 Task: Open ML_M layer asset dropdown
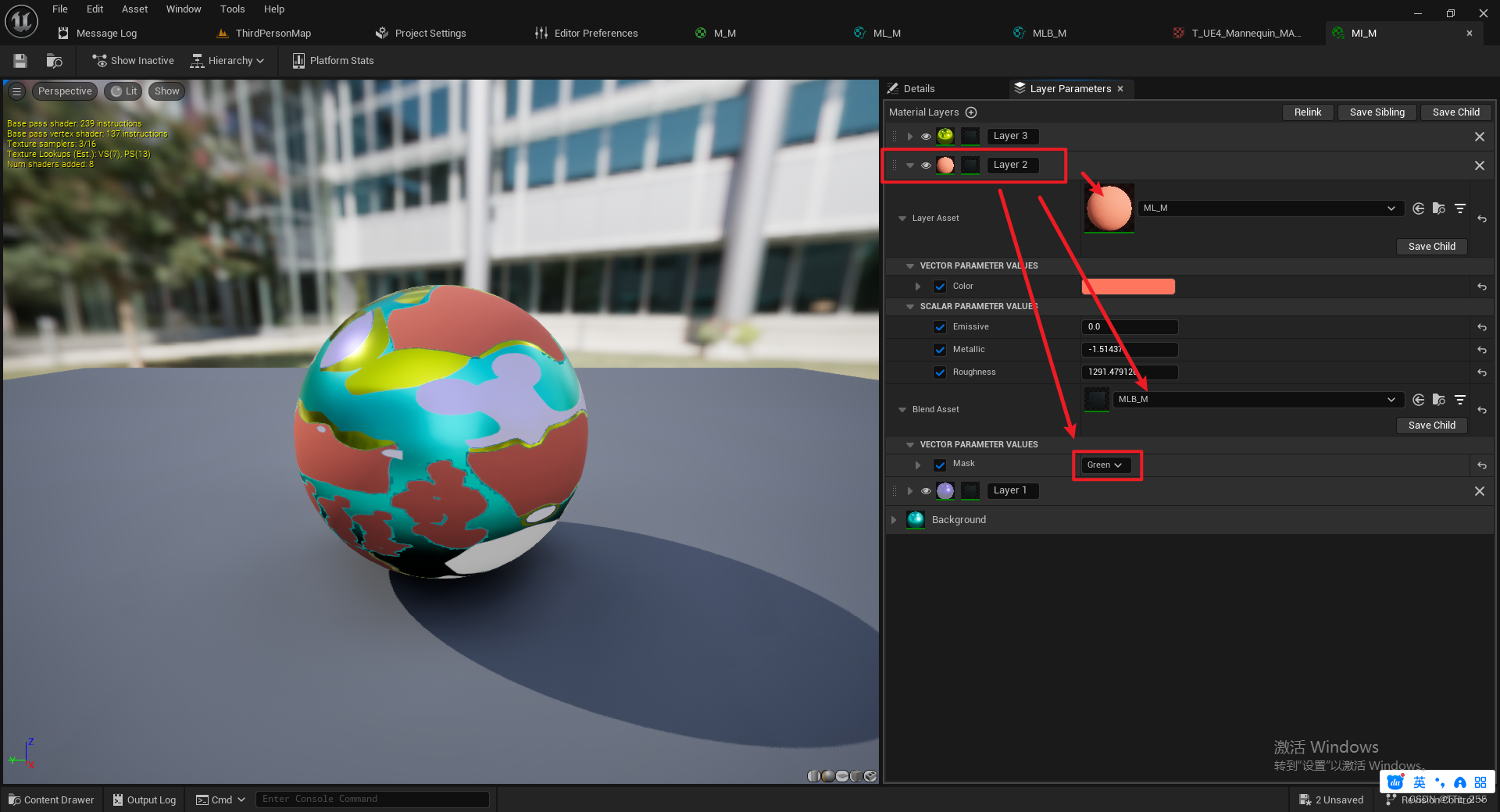coord(1270,208)
